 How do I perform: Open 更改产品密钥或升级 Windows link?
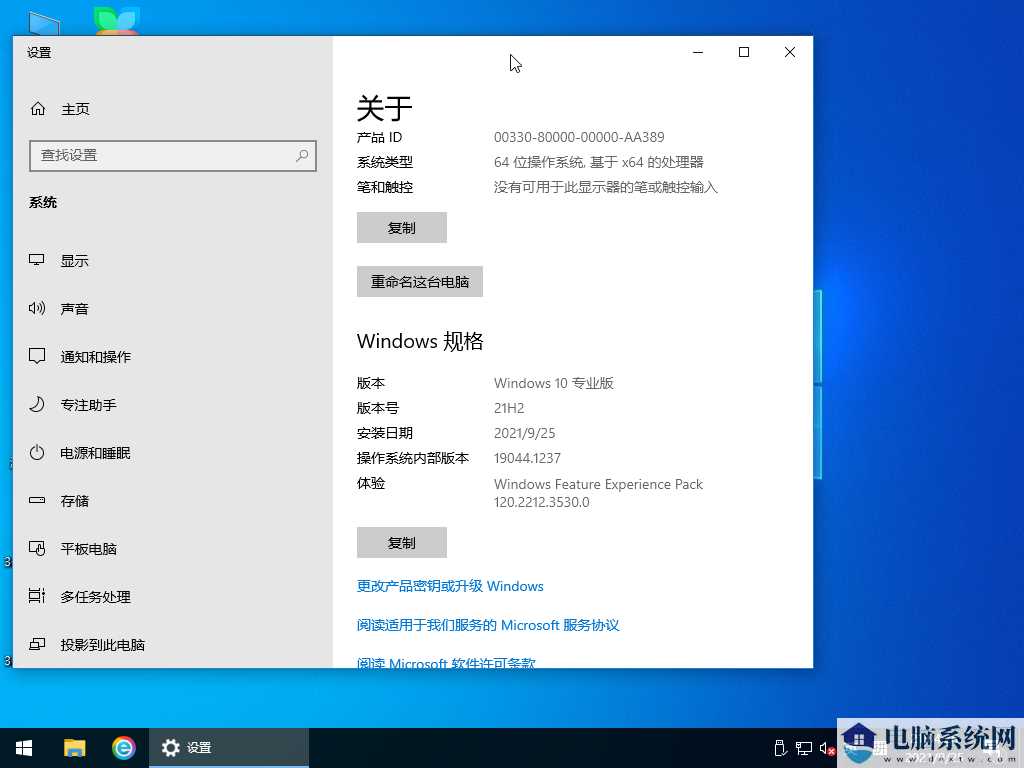[x=450, y=586]
